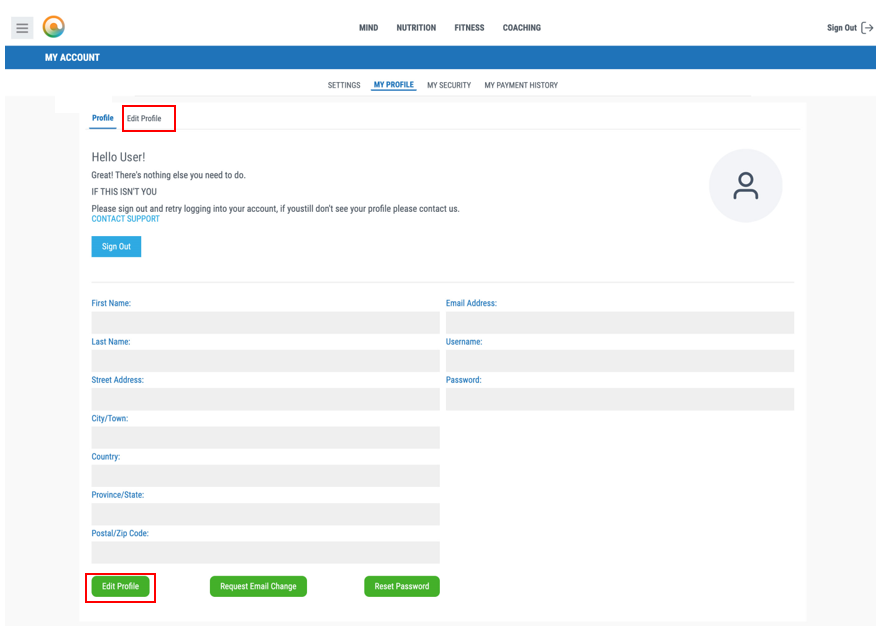Click Request Email Change button

point(258,586)
